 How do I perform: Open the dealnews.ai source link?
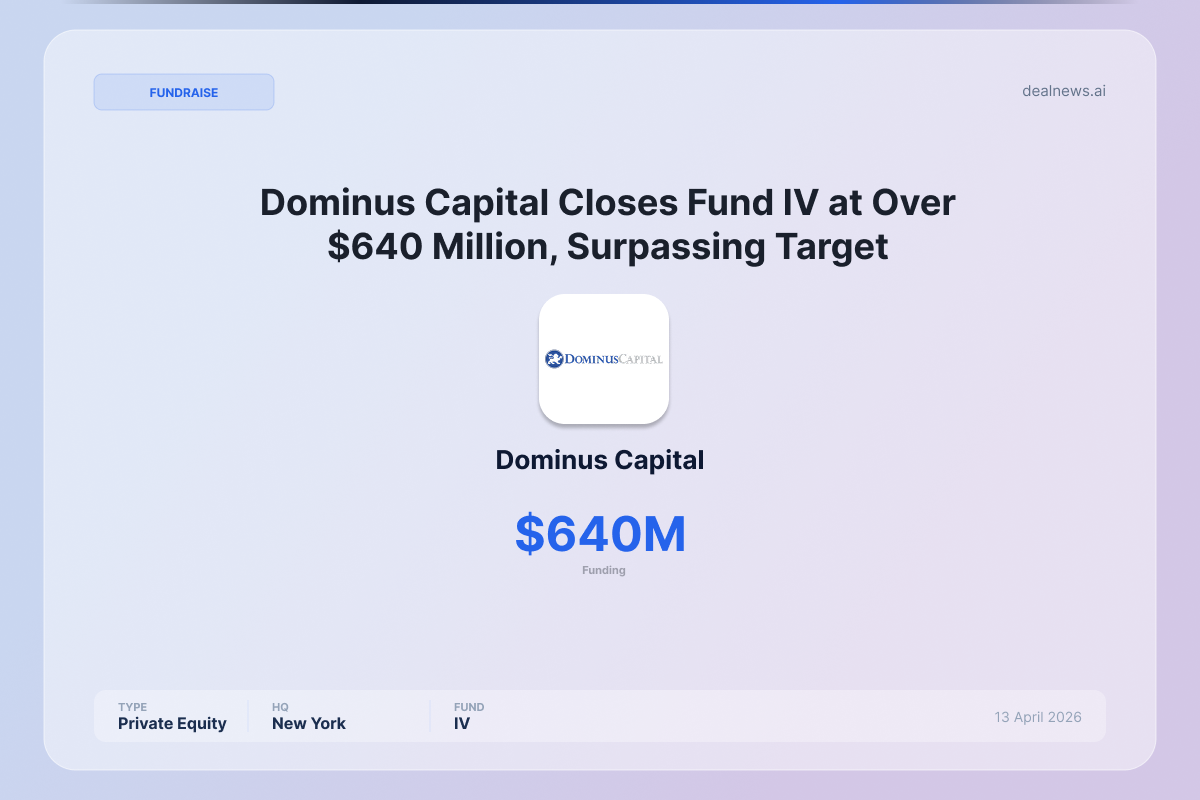[1063, 91]
